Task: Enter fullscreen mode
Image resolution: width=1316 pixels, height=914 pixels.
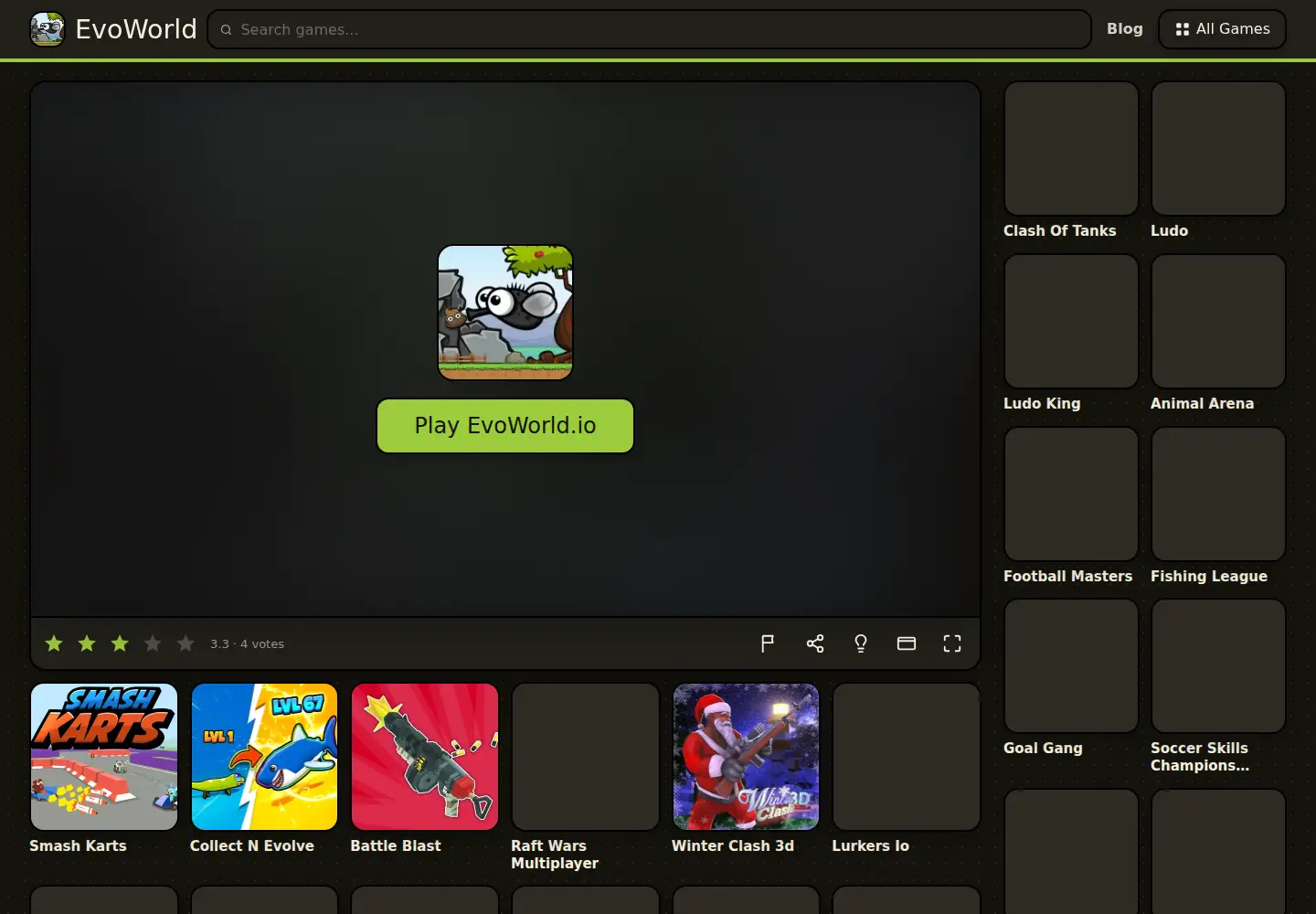Action: (x=952, y=643)
